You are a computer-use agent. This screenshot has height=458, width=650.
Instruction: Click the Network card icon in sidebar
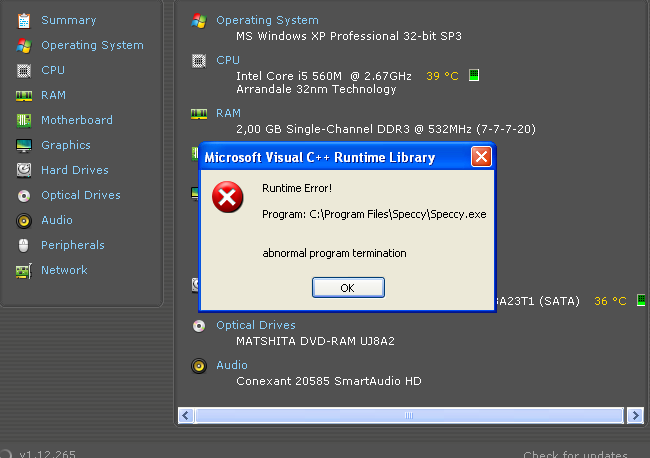coord(24,271)
